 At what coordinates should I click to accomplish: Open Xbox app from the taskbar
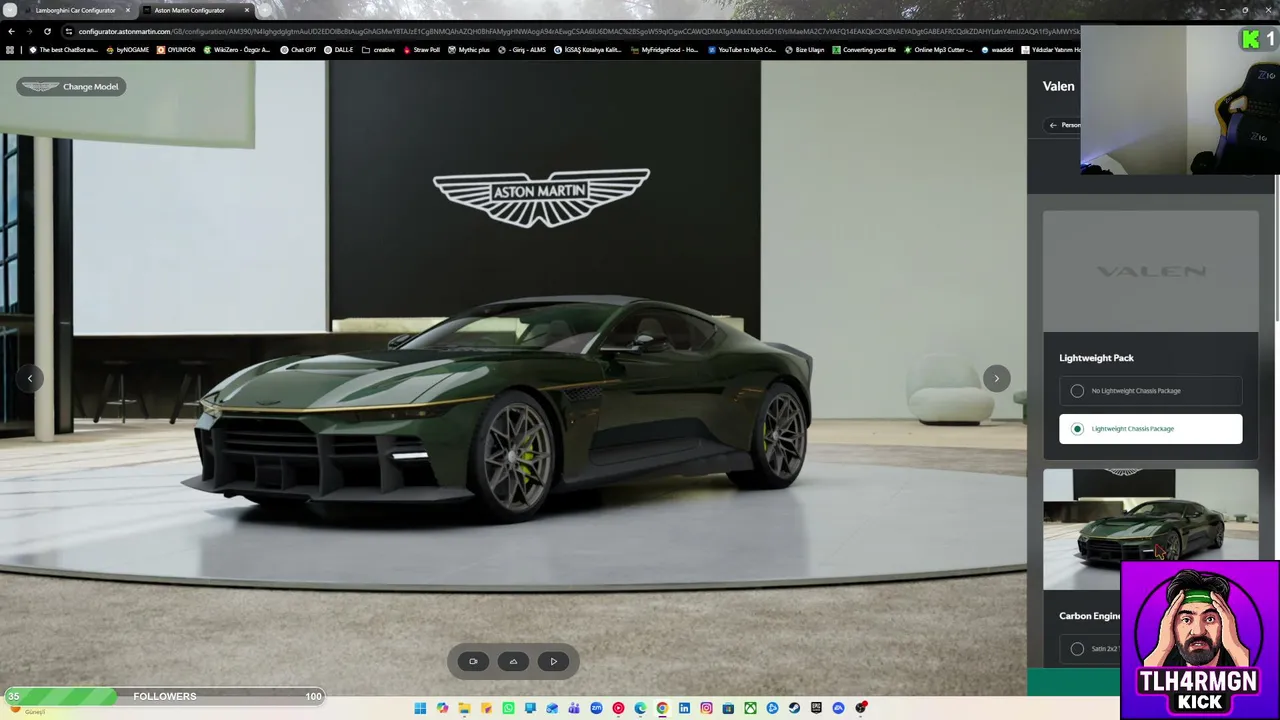tap(750, 708)
